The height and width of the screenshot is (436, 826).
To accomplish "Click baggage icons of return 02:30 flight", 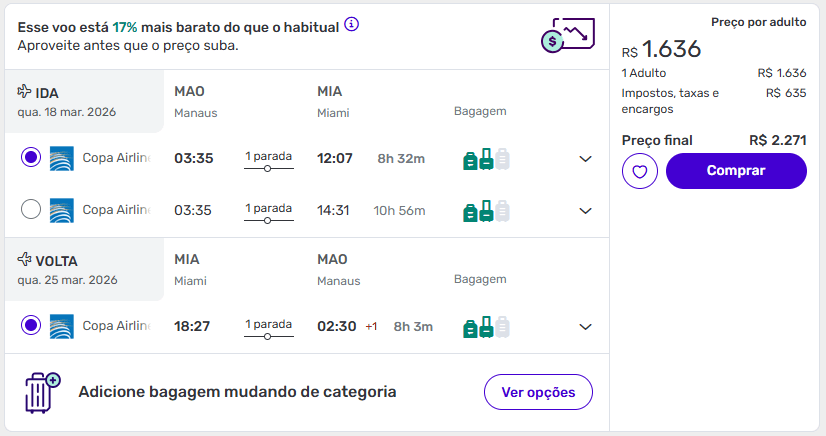I will (x=486, y=326).
